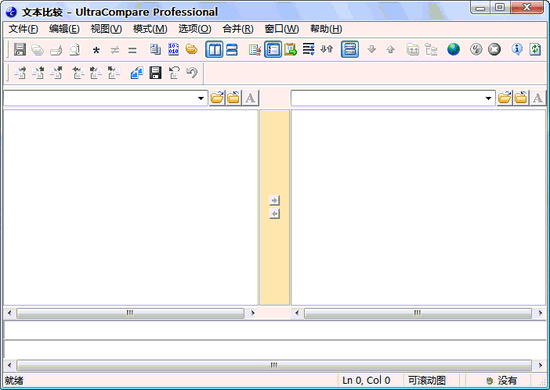Image resolution: width=550 pixels, height=390 pixels.
Task: Jump to next difference down arrow
Action: (372, 49)
